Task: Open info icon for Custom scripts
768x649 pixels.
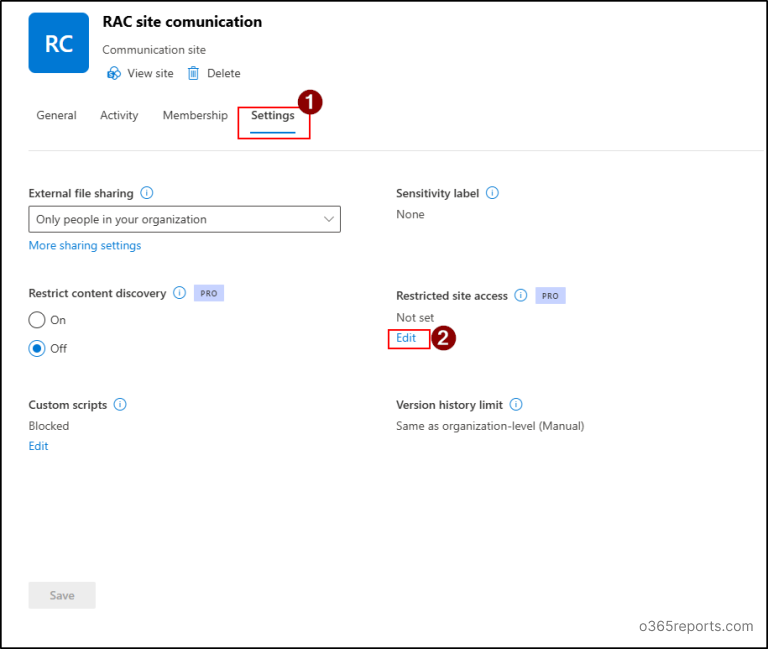Action: click(120, 405)
